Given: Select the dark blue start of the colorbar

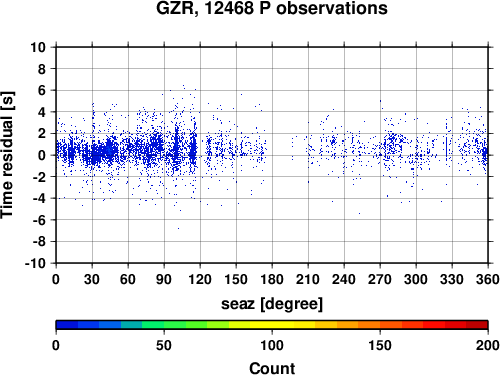Looking at the screenshot, I should click(67, 325).
